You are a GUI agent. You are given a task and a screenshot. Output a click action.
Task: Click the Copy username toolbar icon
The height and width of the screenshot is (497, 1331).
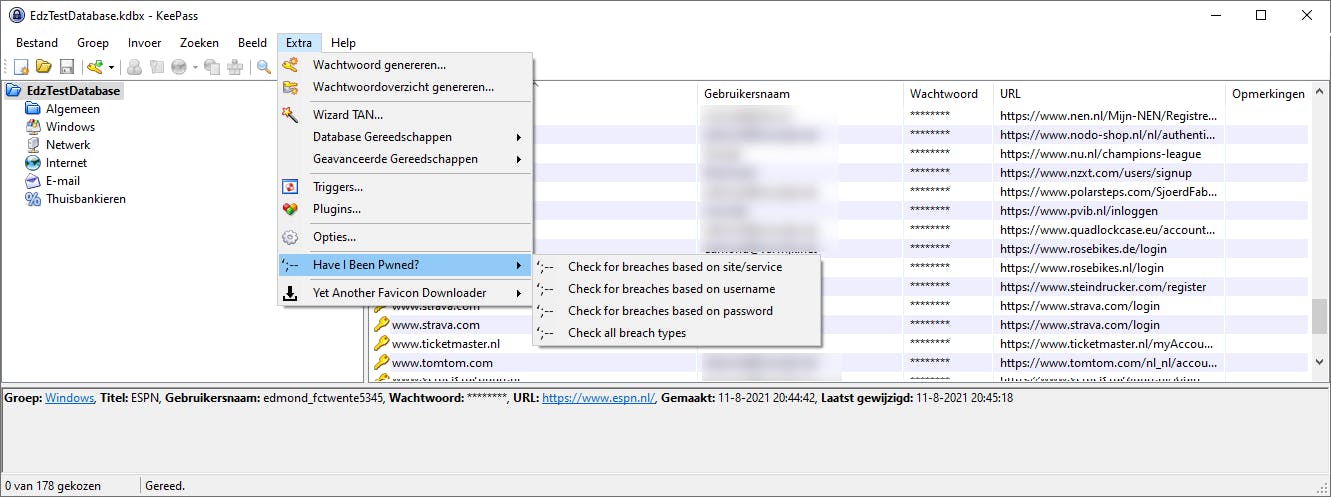click(133, 67)
